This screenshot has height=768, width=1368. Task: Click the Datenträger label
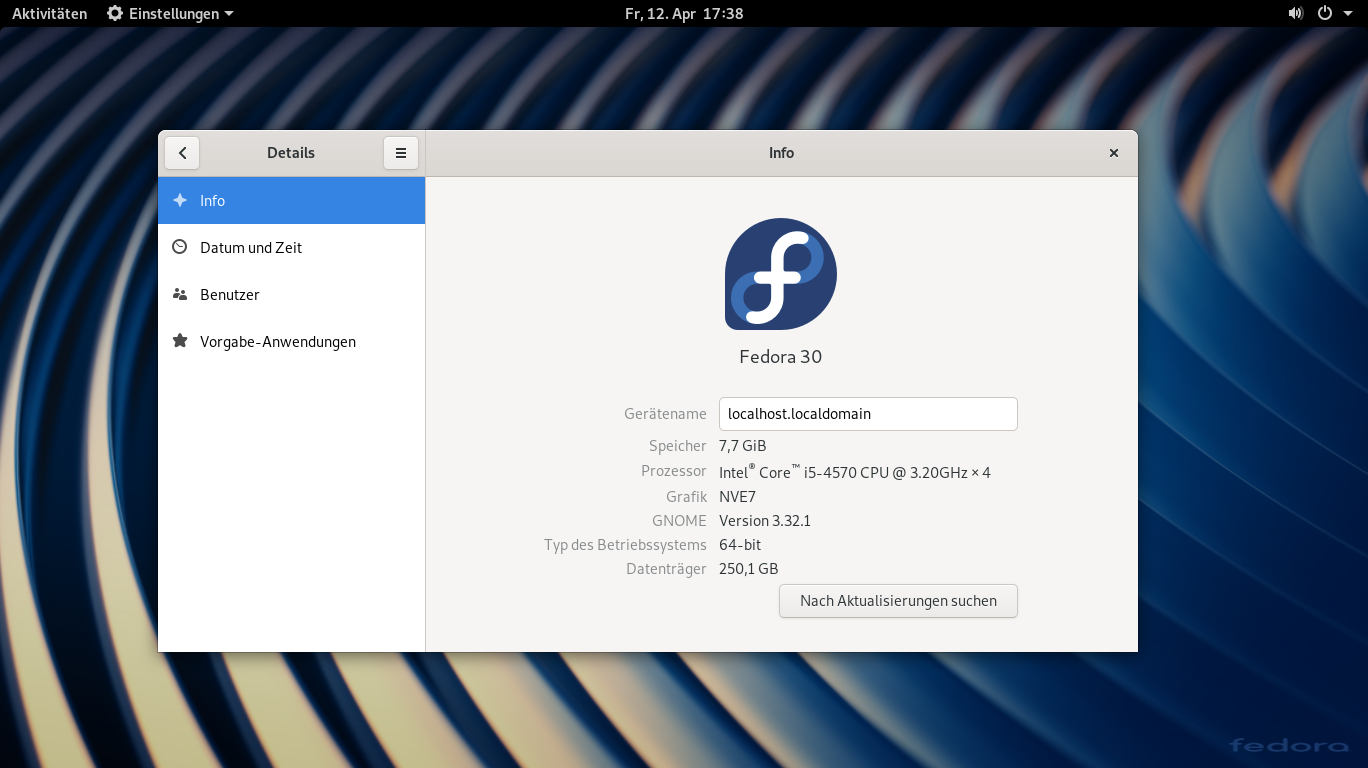pos(667,569)
